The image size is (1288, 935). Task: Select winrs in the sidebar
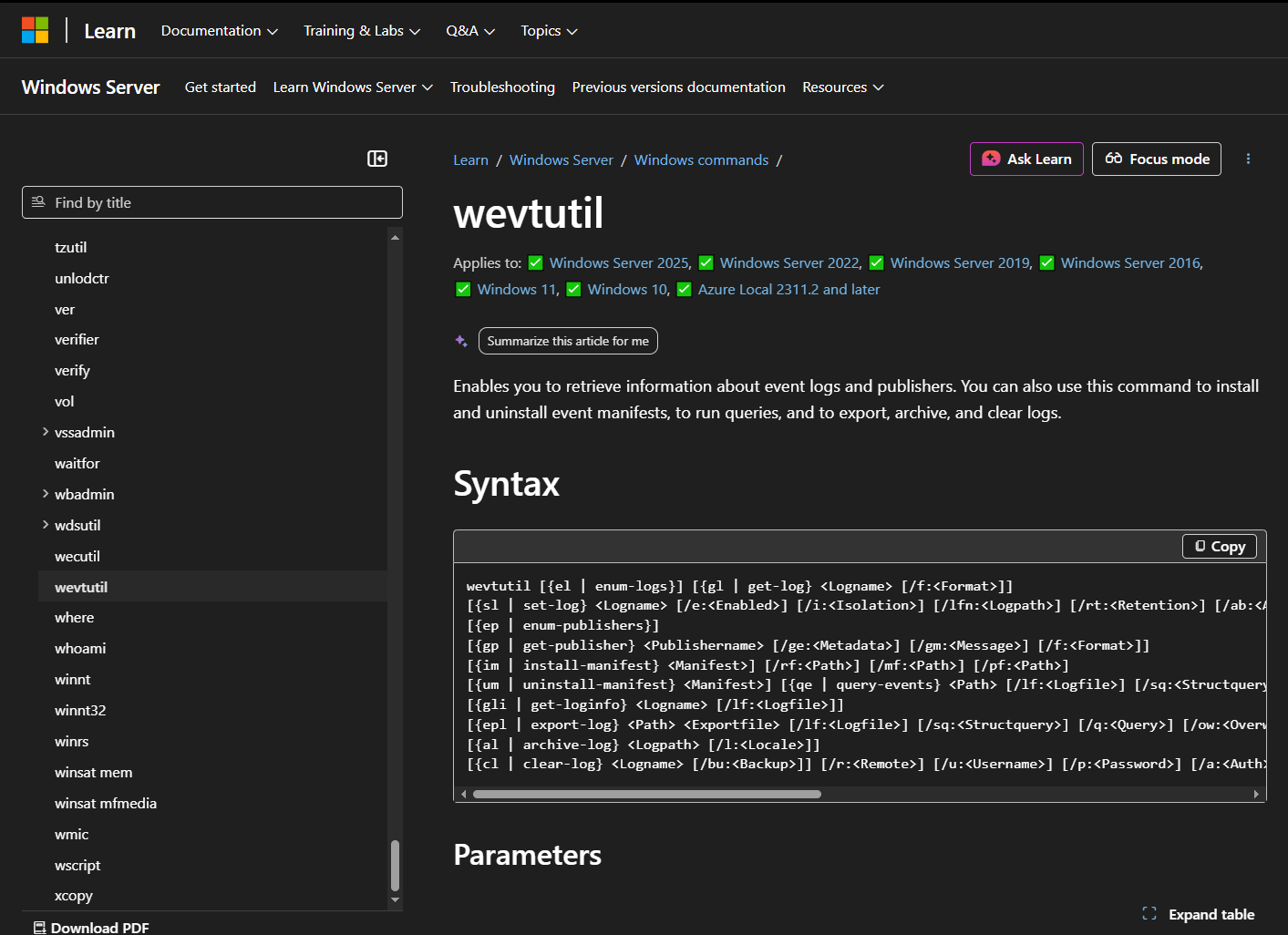click(x=72, y=741)
